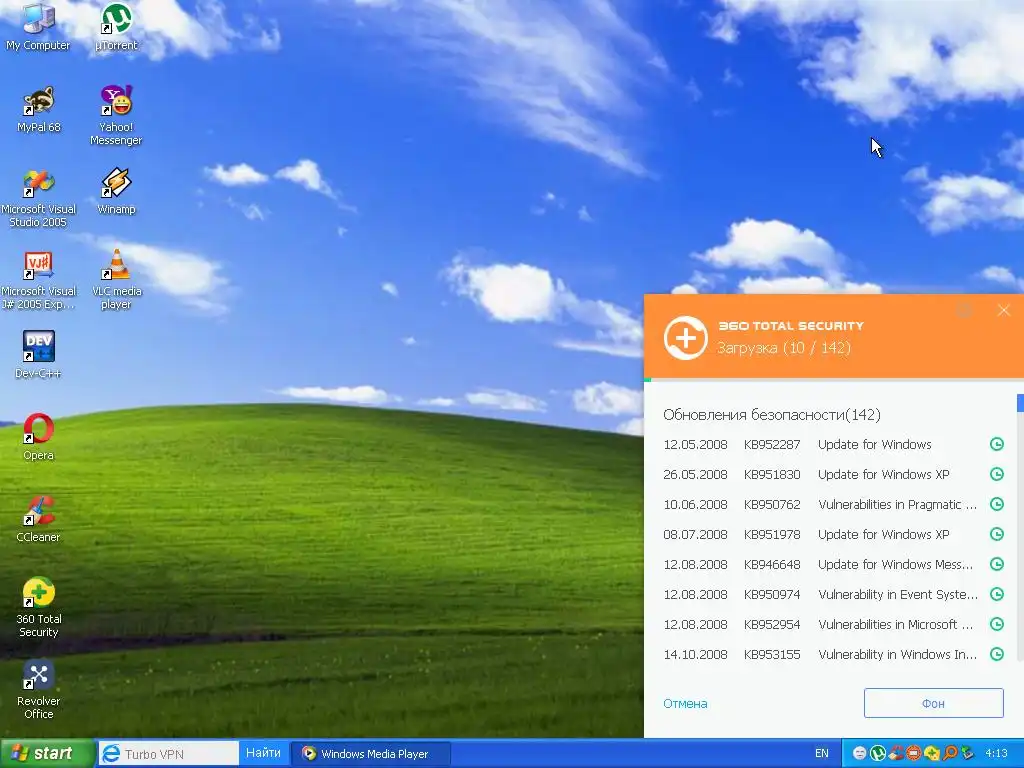Screen dimensions: 1024x768
Task: Click the KB950762 identifier text
Action: coord(772,504)
